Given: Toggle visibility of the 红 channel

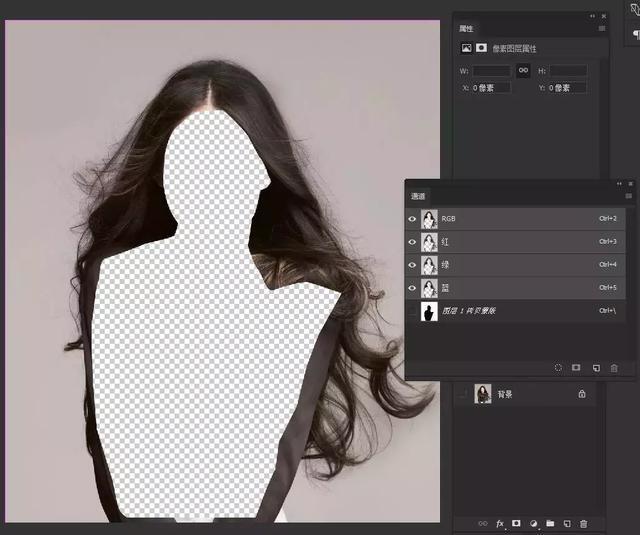Looking at the screenshot, I should pyautogui.click(x=413, y=242).
